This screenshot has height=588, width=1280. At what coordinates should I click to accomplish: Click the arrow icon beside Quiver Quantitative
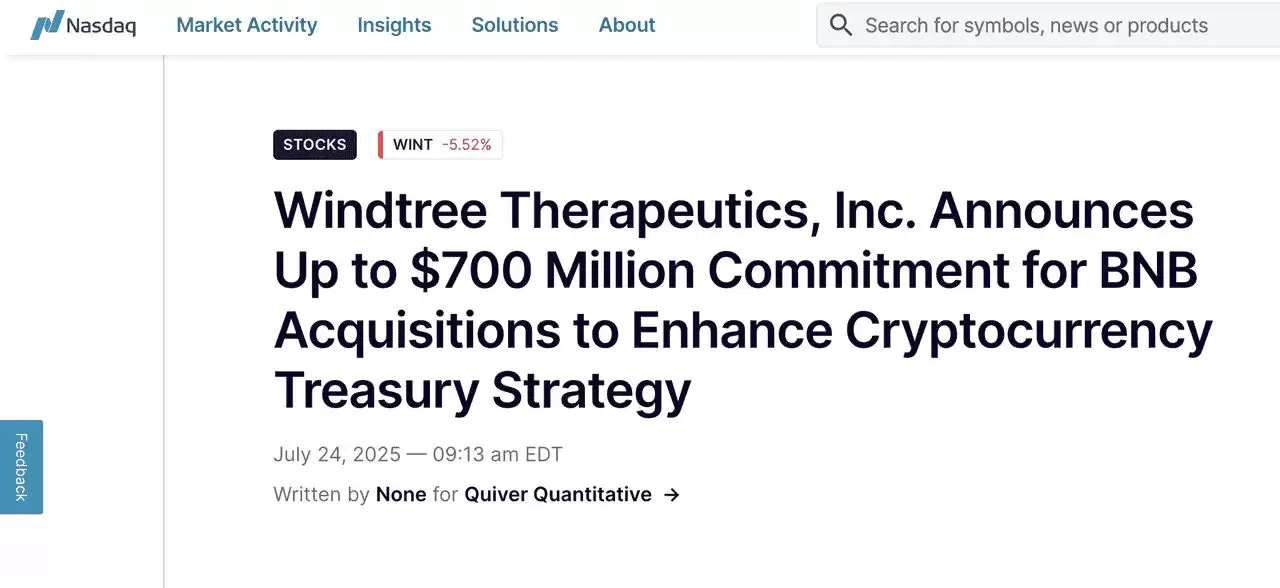670,494
